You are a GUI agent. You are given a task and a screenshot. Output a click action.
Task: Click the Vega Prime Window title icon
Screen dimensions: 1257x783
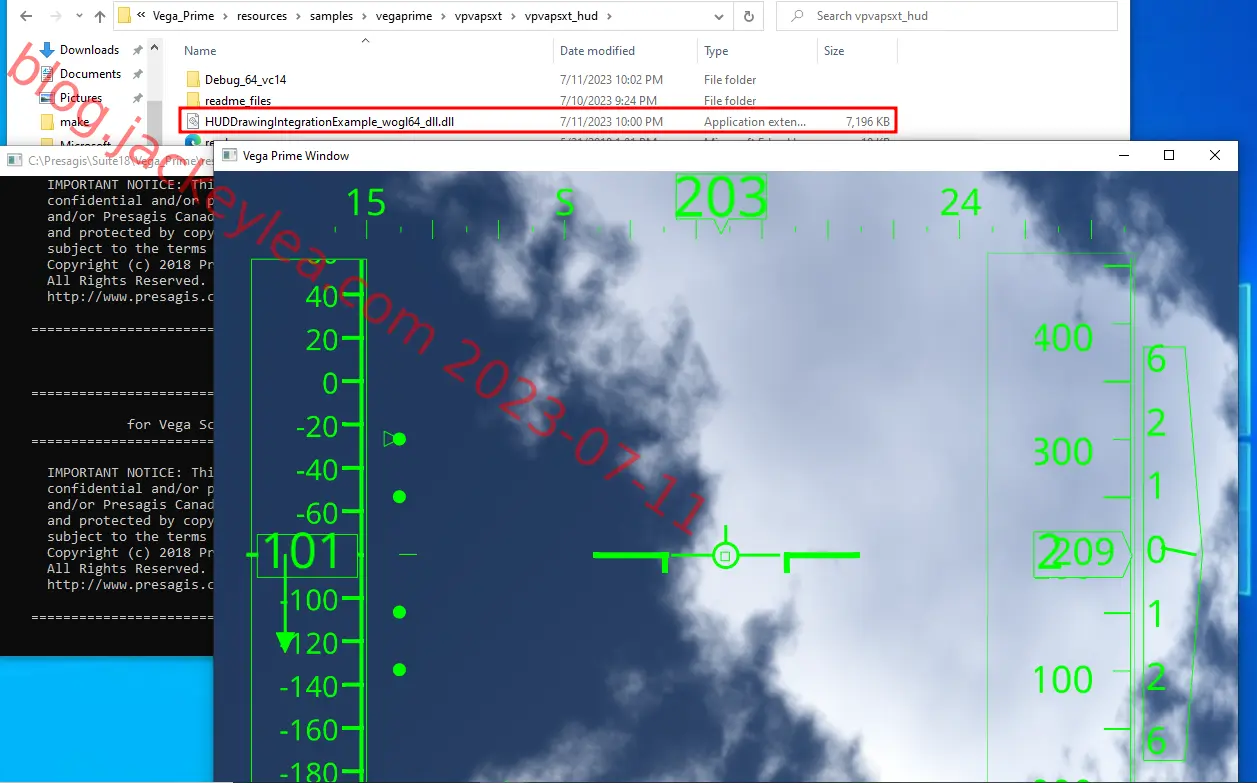(229, 155)
